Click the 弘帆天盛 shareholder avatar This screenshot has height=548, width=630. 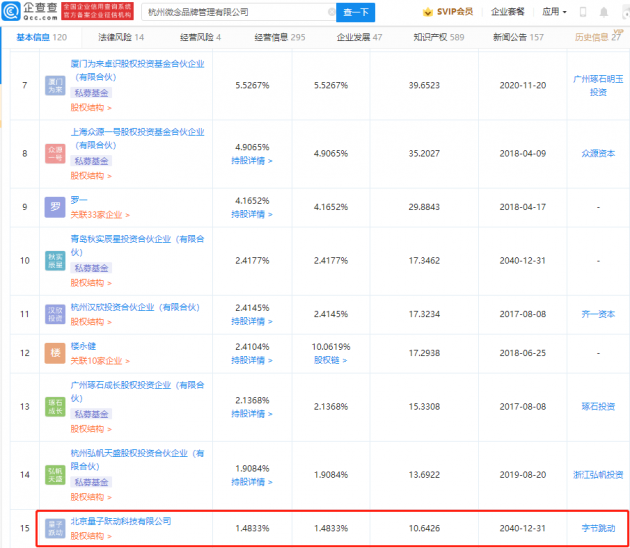click(55, 475)
